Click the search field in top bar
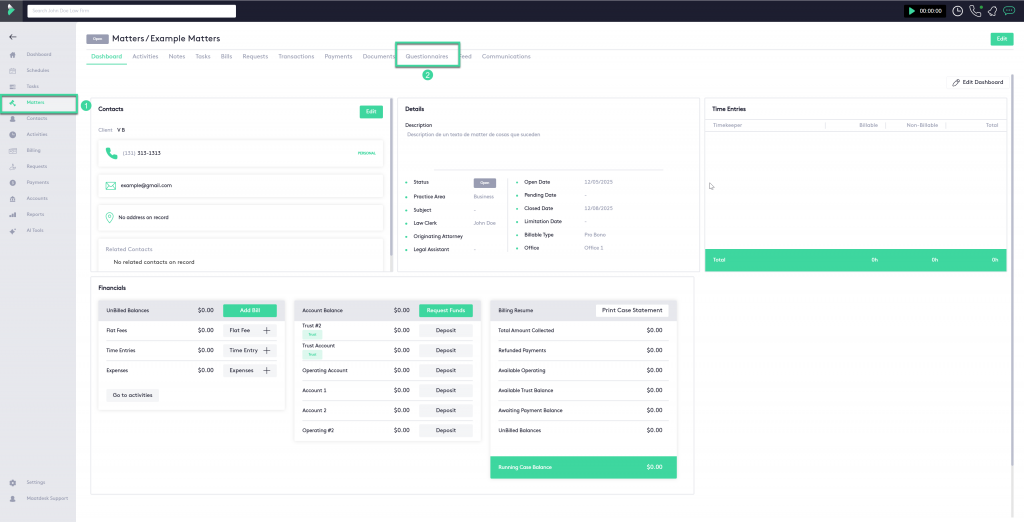The image size is (1024, 522). click(132, 11)
